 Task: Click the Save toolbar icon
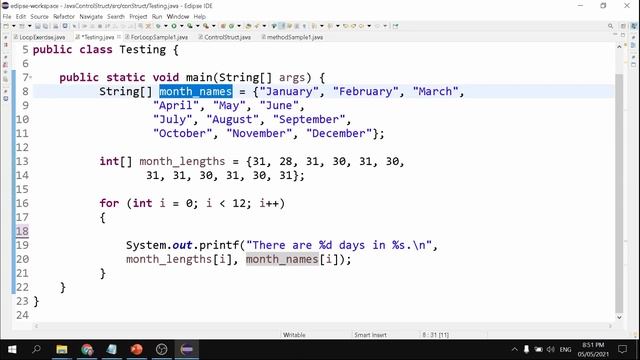coord(37,26)
